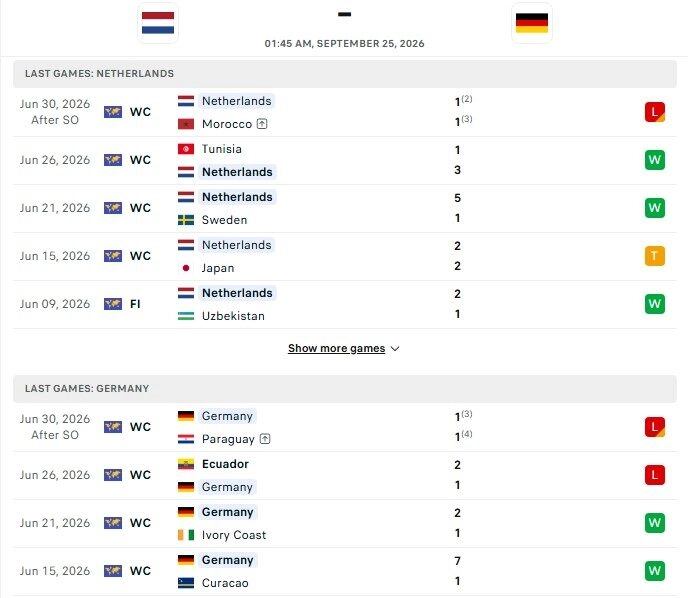
Task: Click the green W badge for Germany-Curacao
Action: 655,571
